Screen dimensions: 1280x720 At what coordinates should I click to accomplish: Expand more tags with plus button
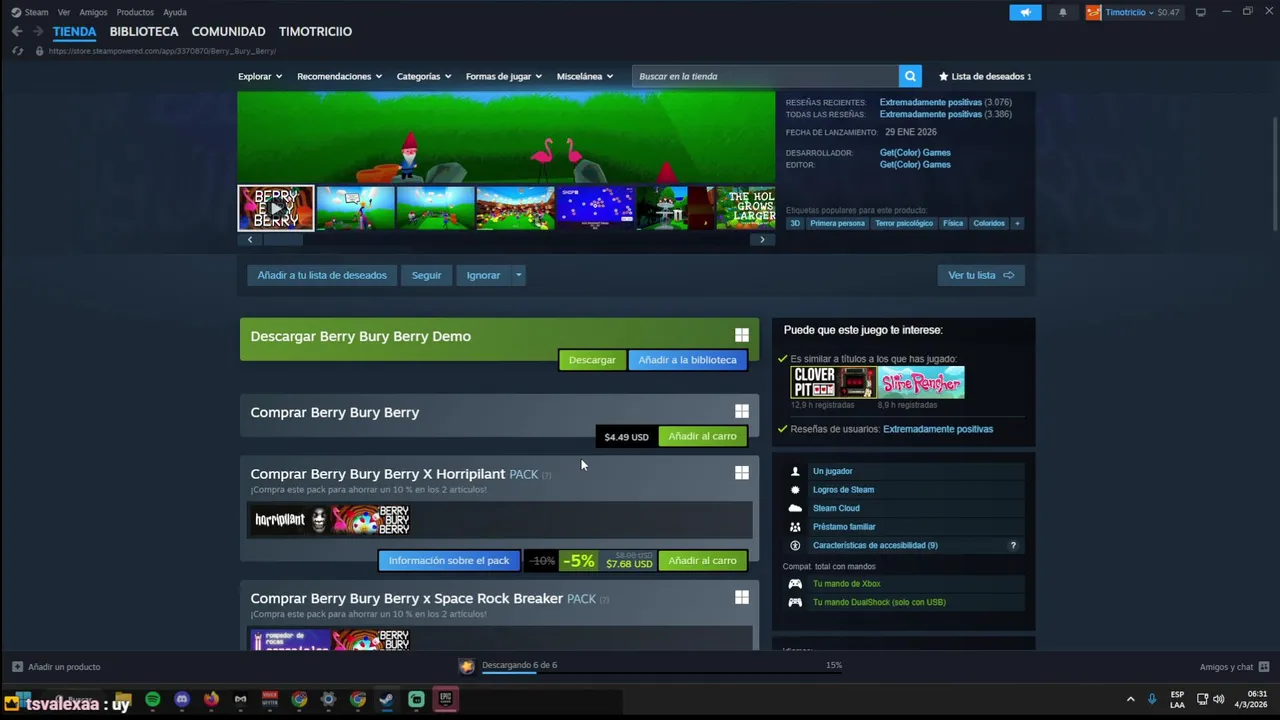1017,223
